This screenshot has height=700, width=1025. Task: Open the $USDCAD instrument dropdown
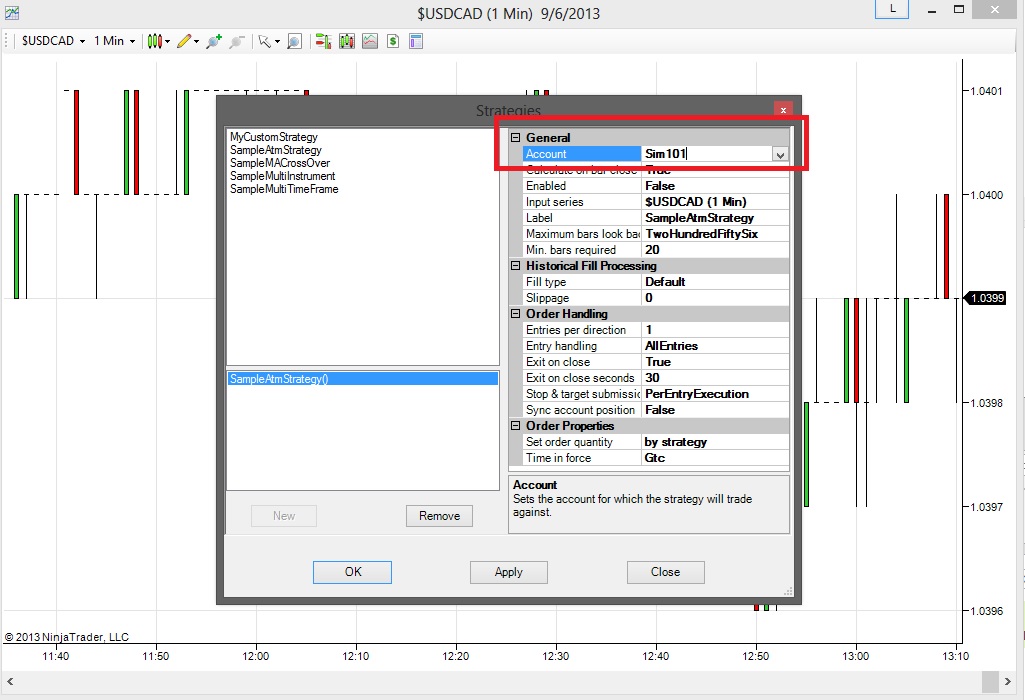pos(54,41)
